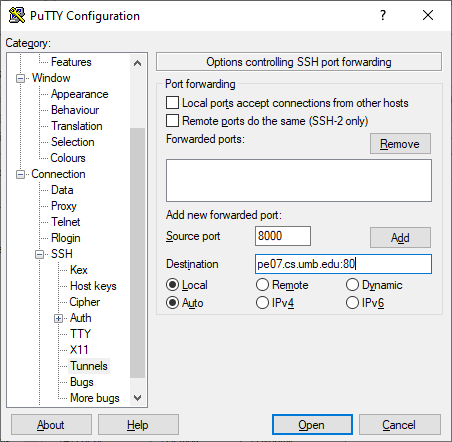Click the PuTTY icon in title bar
This screenshot has height=442, width=452.
[17, 15]
